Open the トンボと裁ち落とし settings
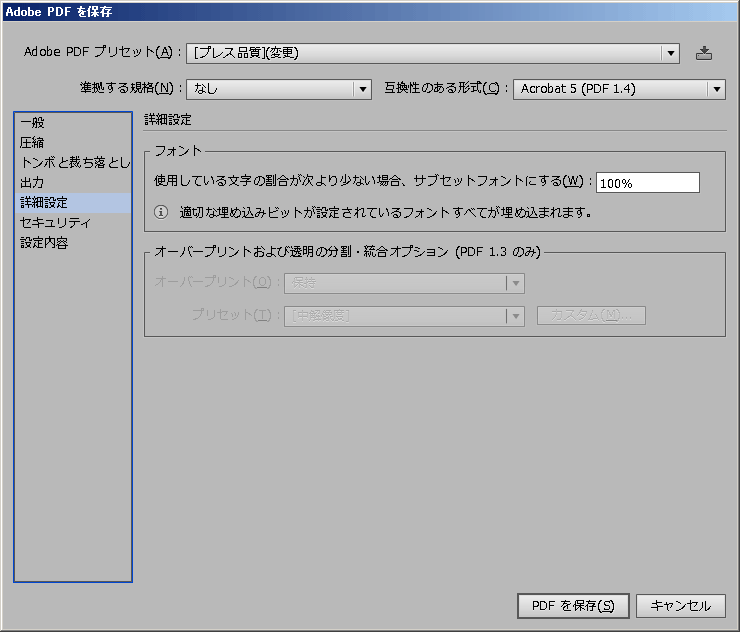The width and height of the screenshot is (740, 632). coord(74,162)
